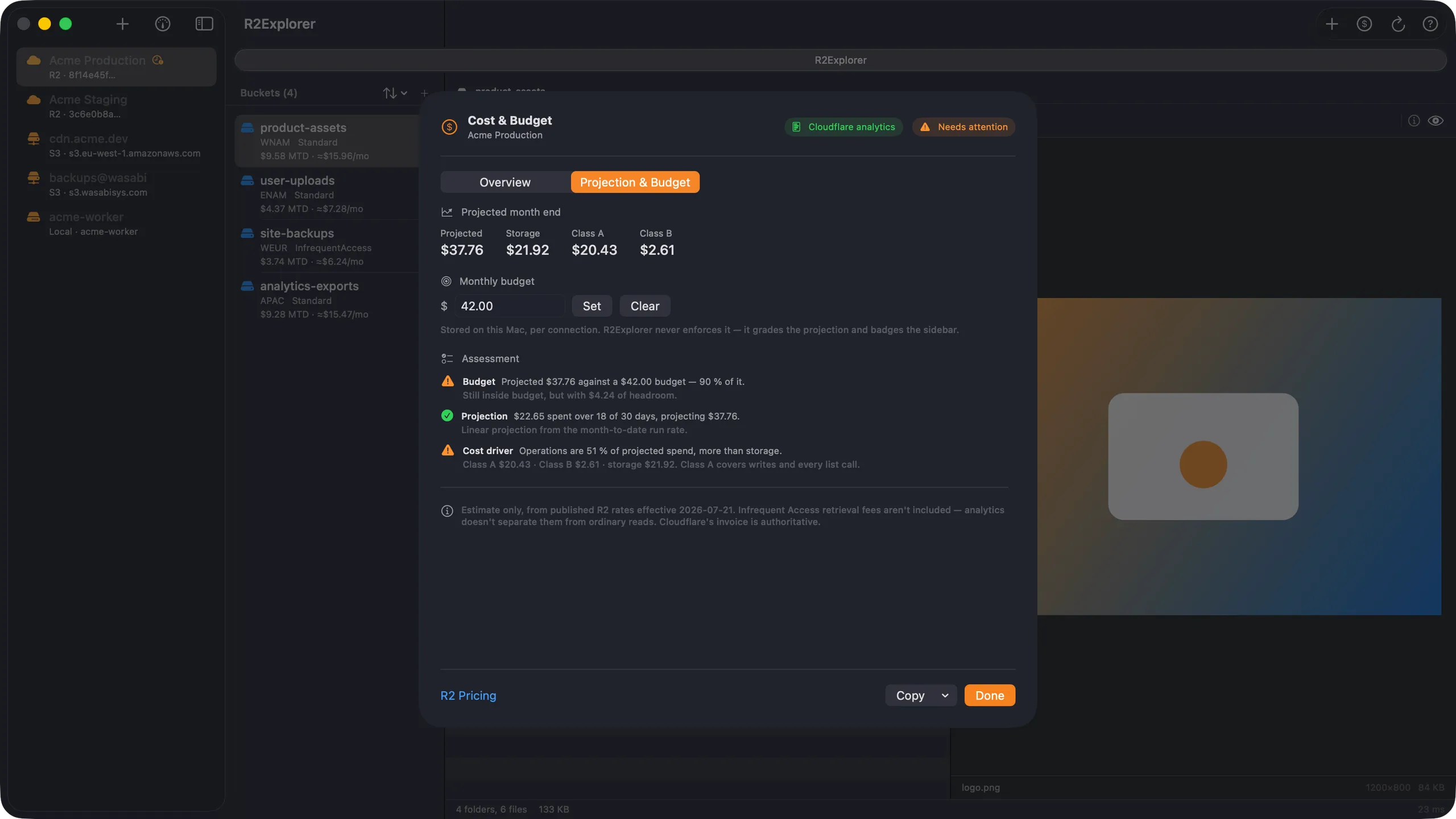Click the "4 folders, 6 files" status text
The height and width of the screenshot is (819, 1456).
(x=491, y=809)
